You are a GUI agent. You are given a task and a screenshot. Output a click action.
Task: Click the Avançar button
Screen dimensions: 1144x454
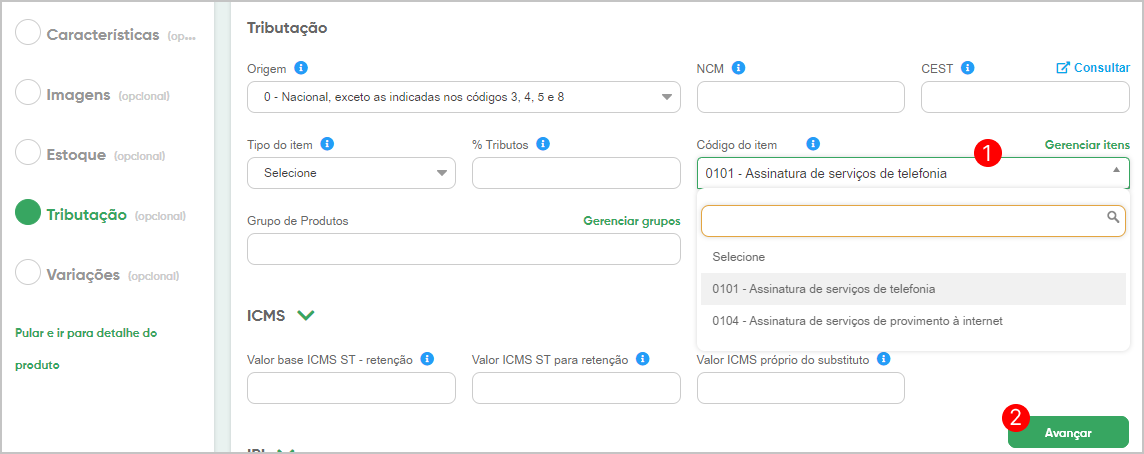tap(1068, 432)
